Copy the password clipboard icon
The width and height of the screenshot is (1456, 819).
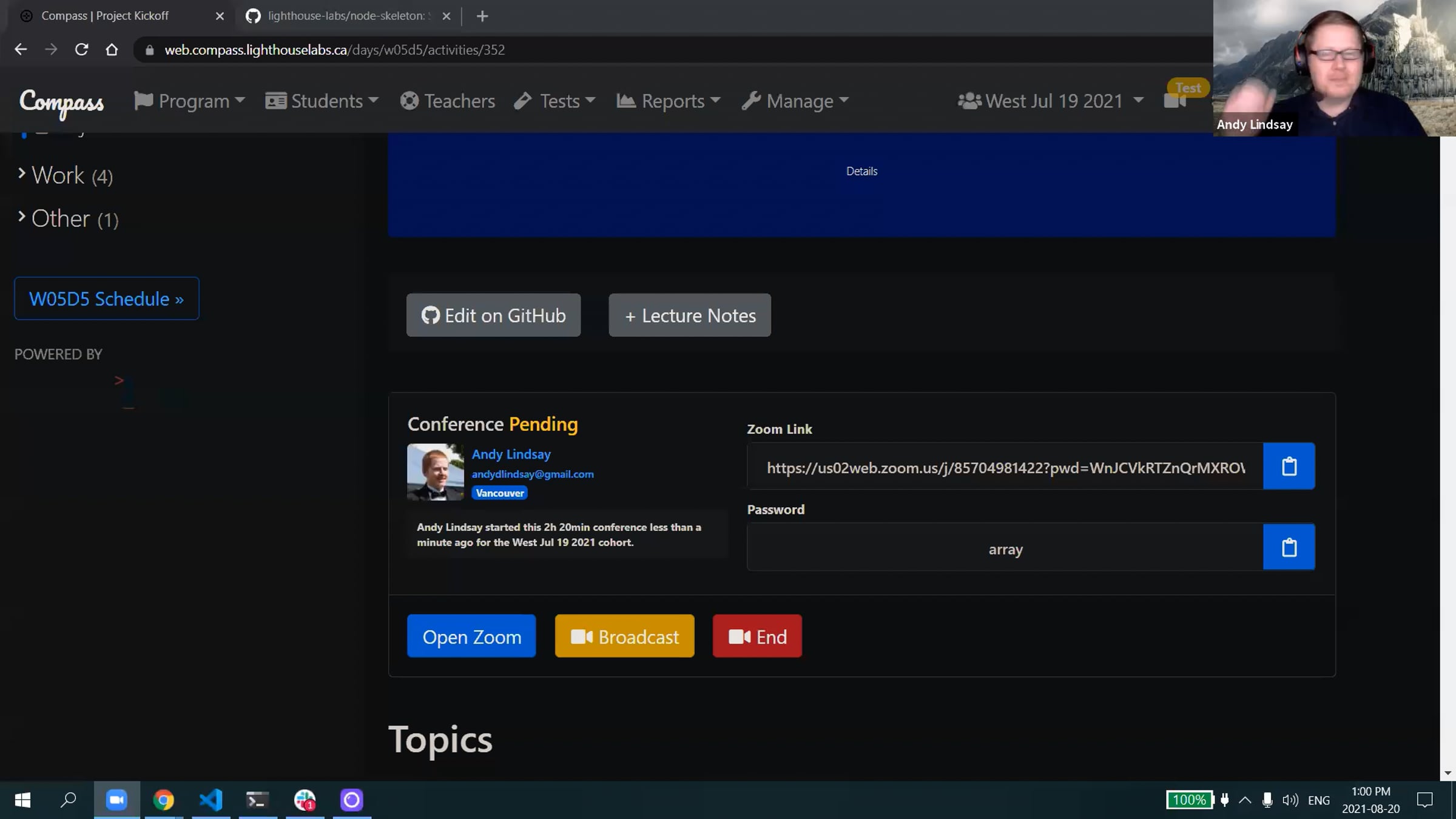(1289, 547)
